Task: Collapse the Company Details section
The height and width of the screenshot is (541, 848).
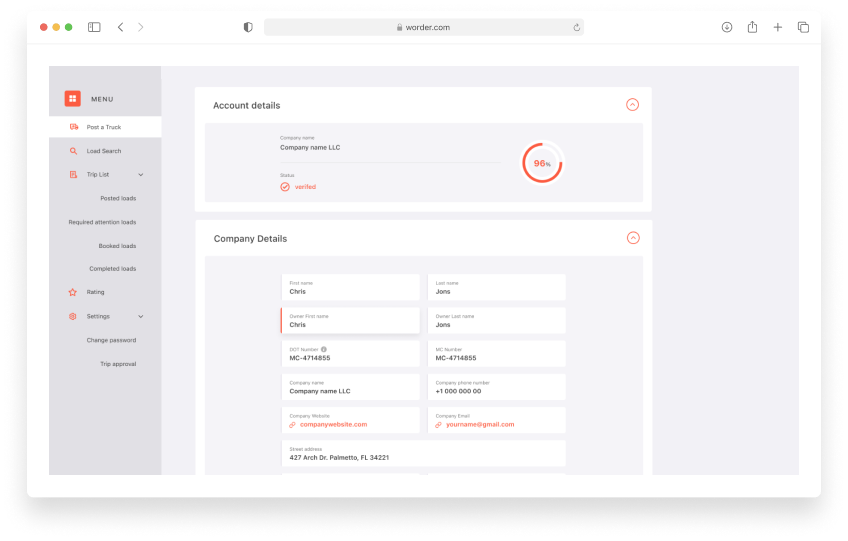Action: [x=633, y=237]
